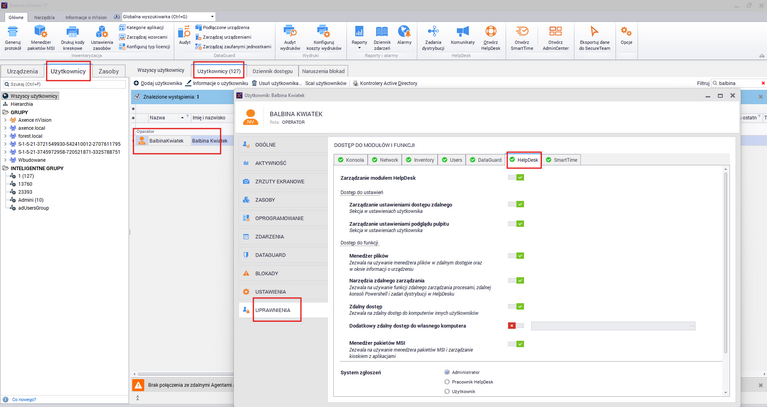Image resolution: width=767 pixels, height=407 pixels.
Task: Switch to Informacje o nVision tab
Action: coord(86,17)
